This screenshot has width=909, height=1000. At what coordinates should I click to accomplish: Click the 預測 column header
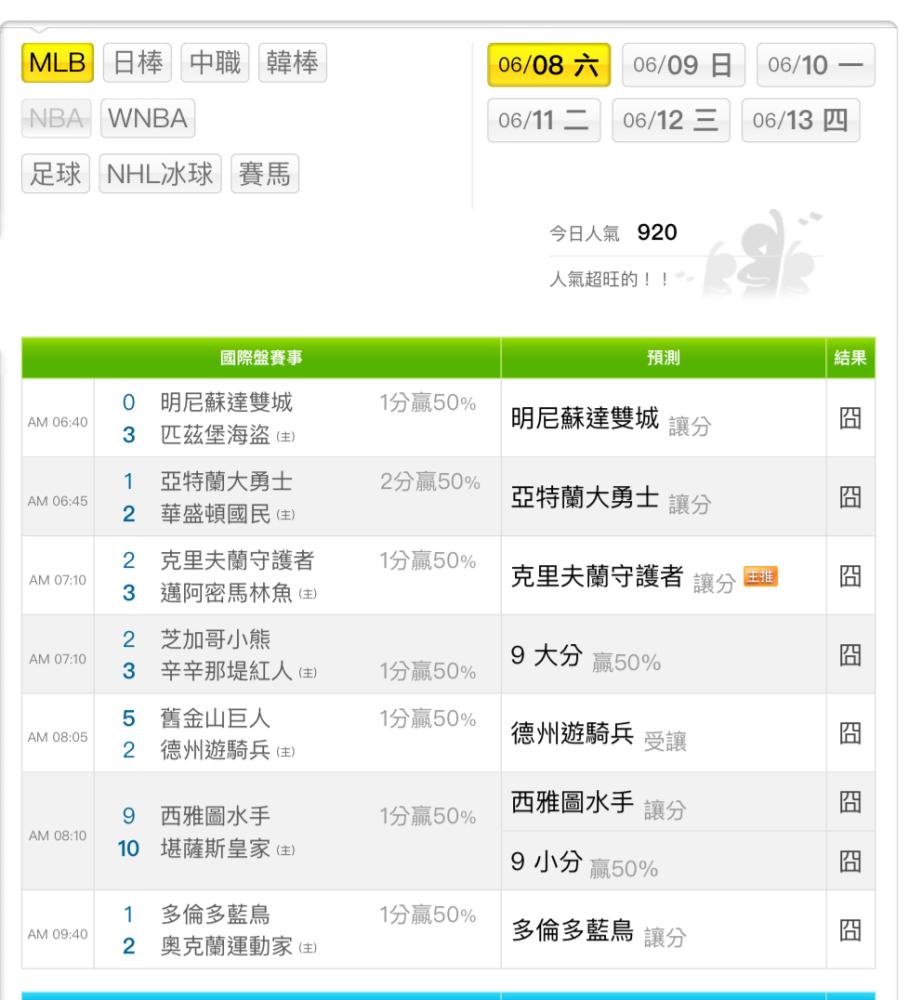pos(663,358)
